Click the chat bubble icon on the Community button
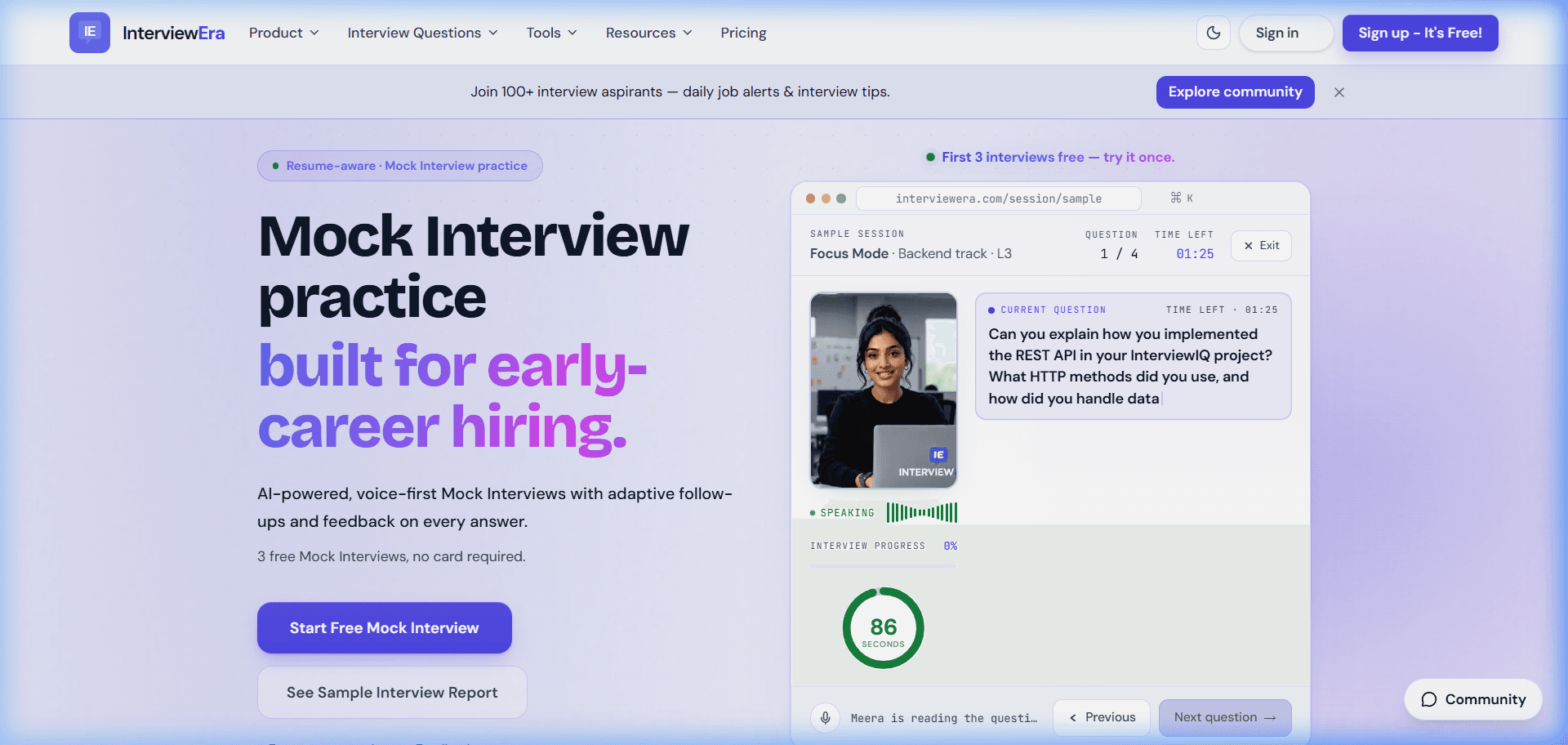The image size is (1568, 745). (1429, 699)
